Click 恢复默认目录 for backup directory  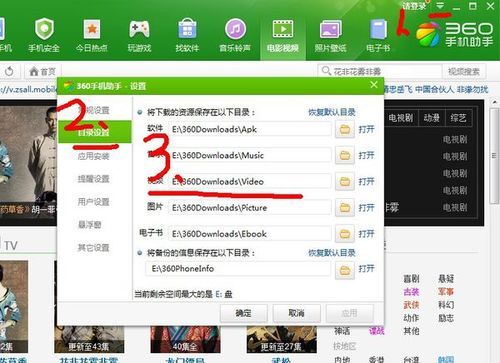click(x=332, y=253)
